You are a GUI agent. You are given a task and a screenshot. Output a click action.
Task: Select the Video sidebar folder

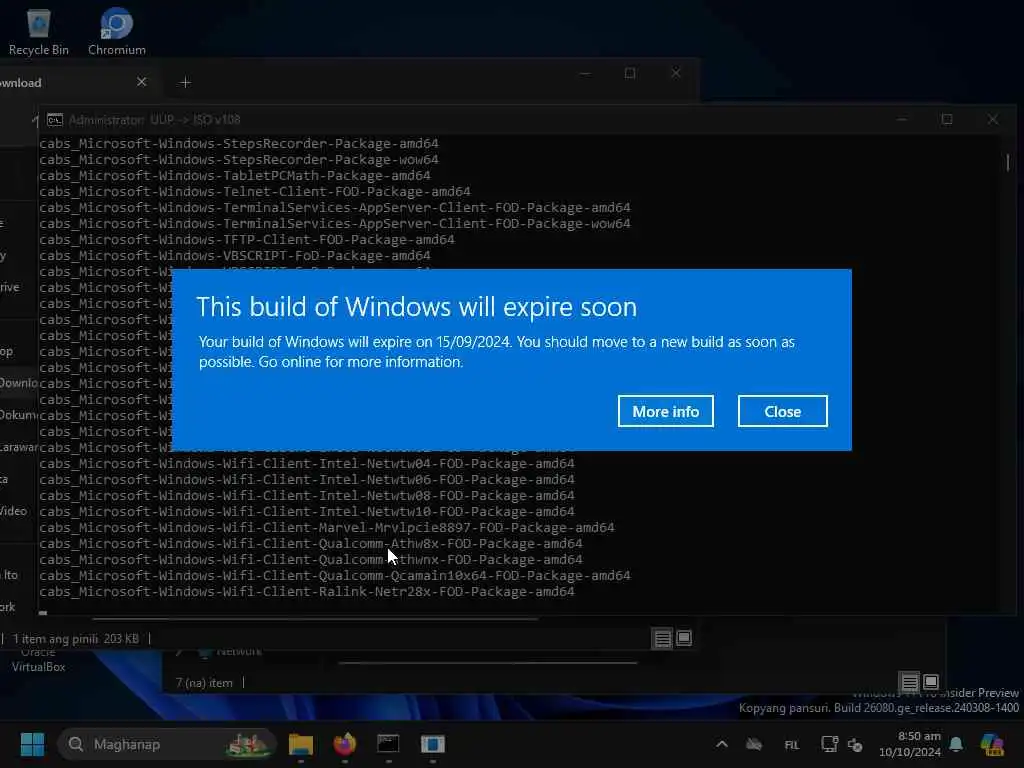point(14,511)
